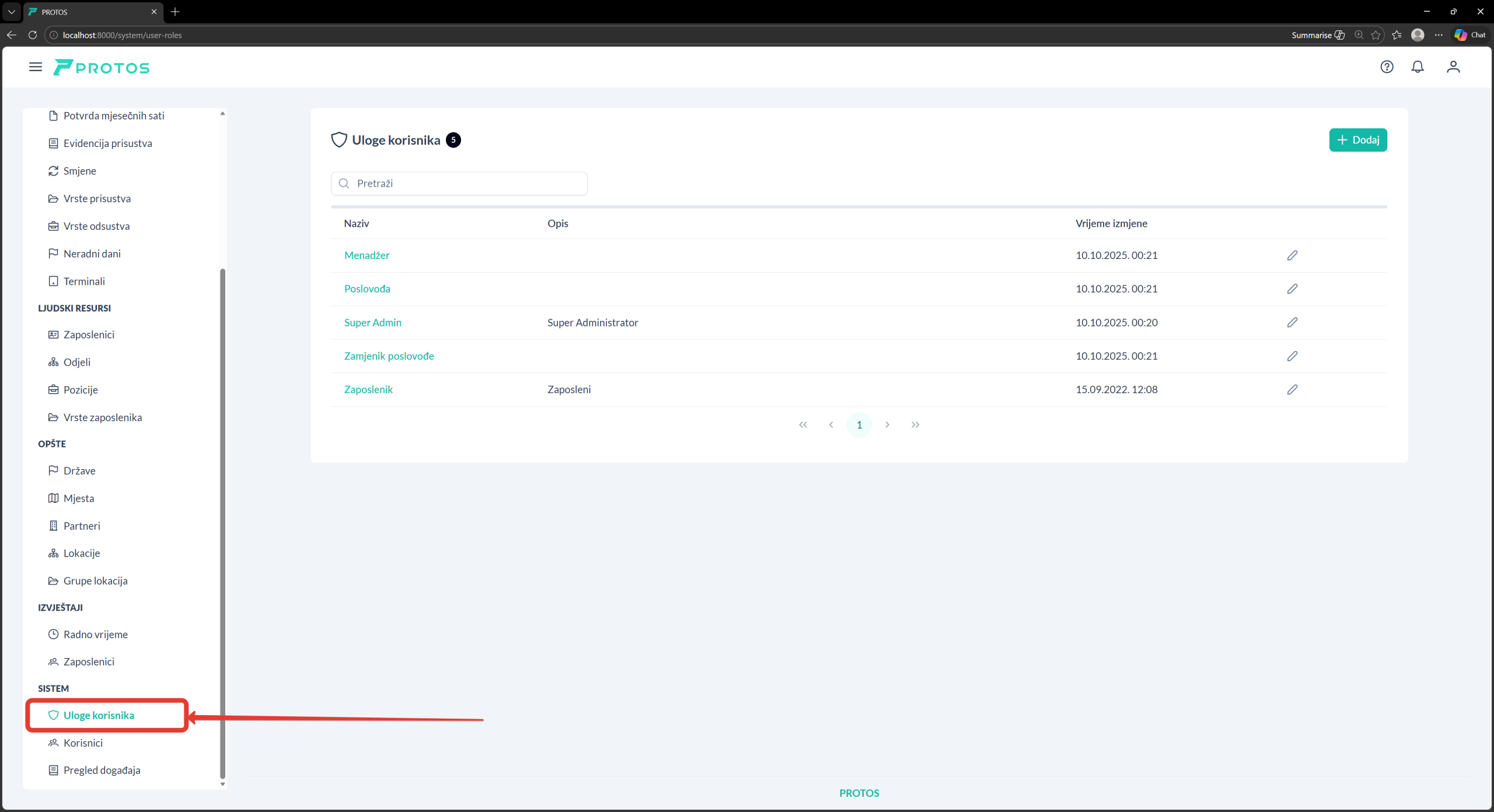Edit the Super Admin role pencil icon
The image size is (1494, 812).
tap(1292, 323)
